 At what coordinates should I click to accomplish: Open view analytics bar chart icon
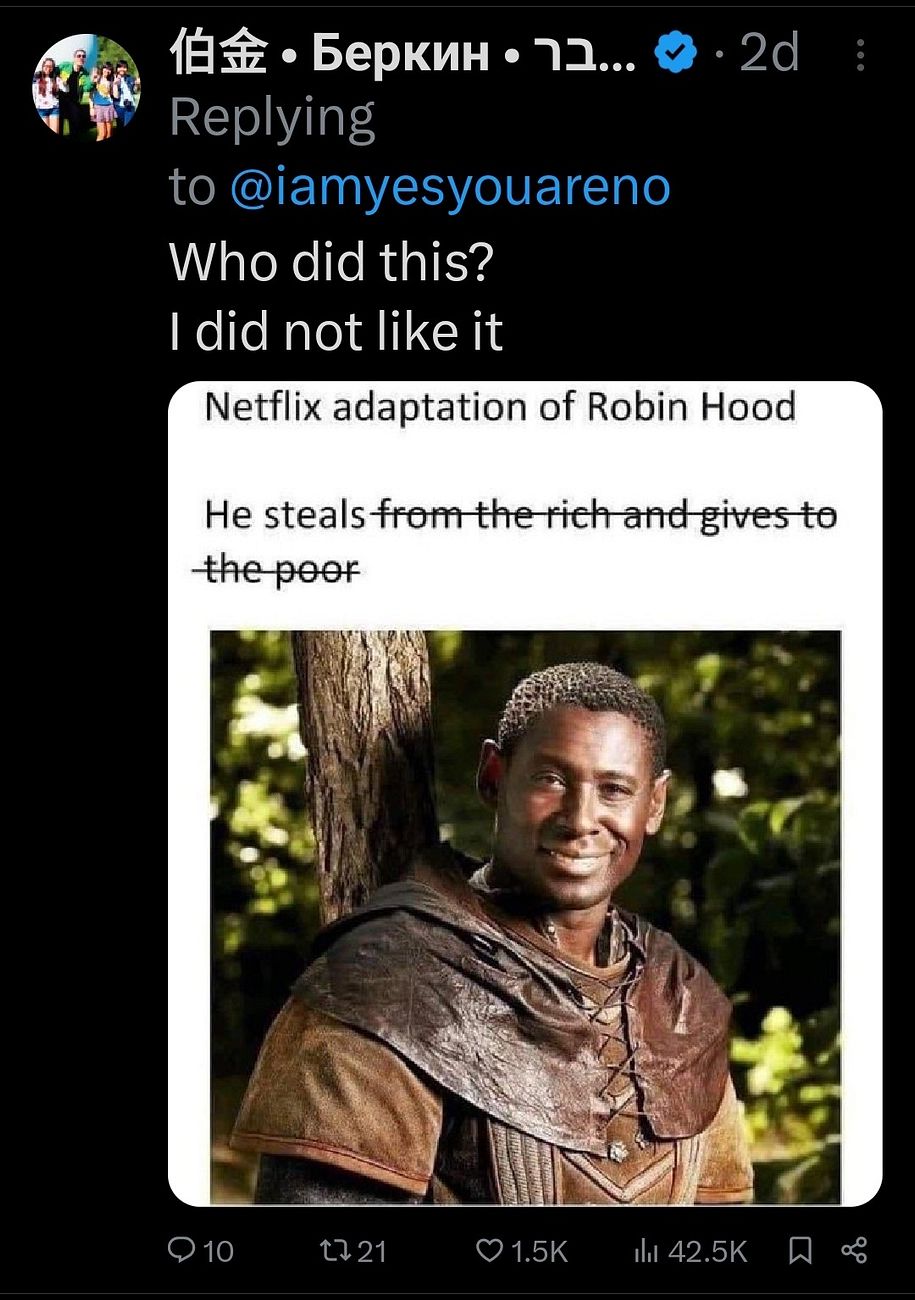[x=647, y=1250]
